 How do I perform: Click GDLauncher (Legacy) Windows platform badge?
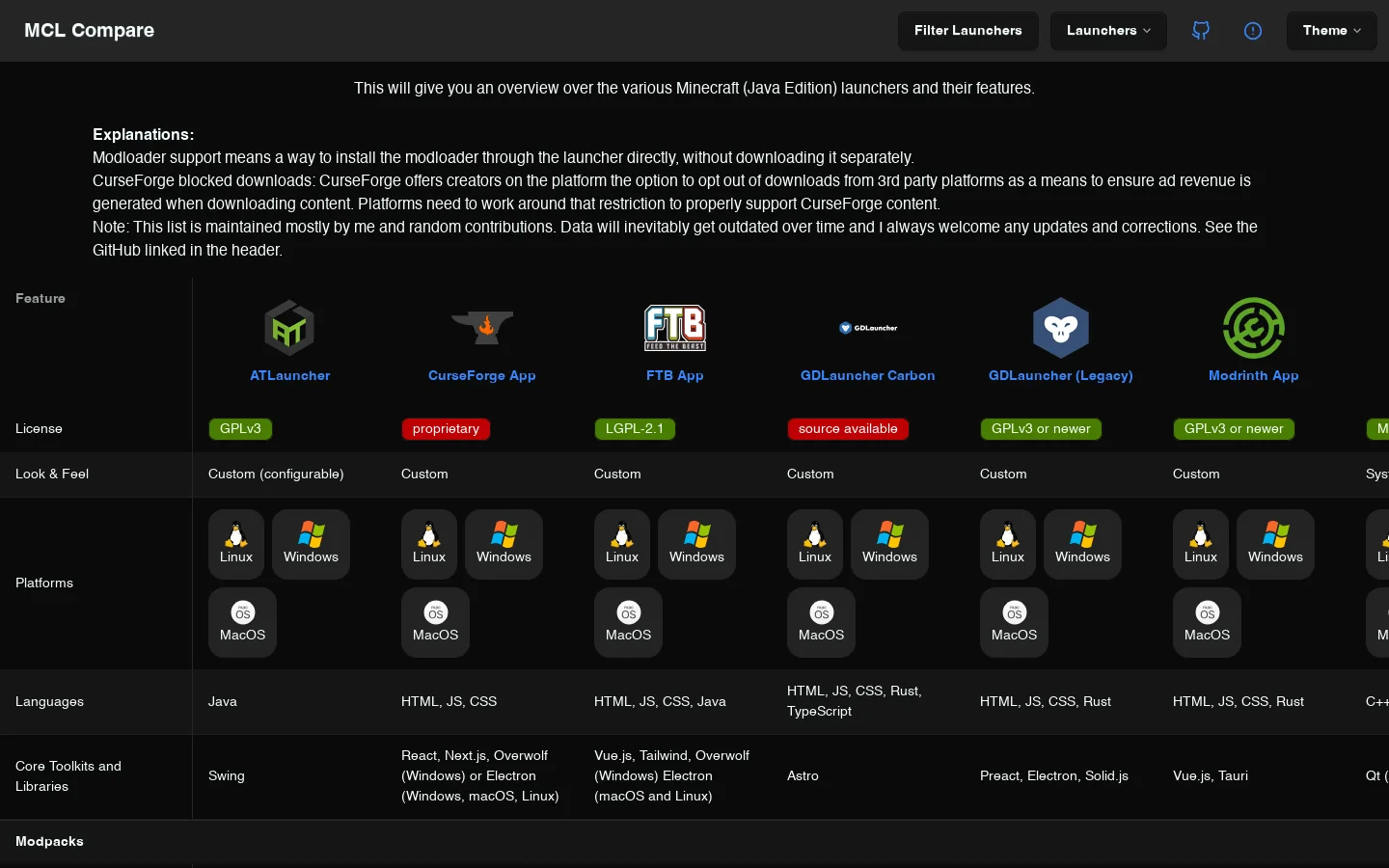tap(1082, 544)
